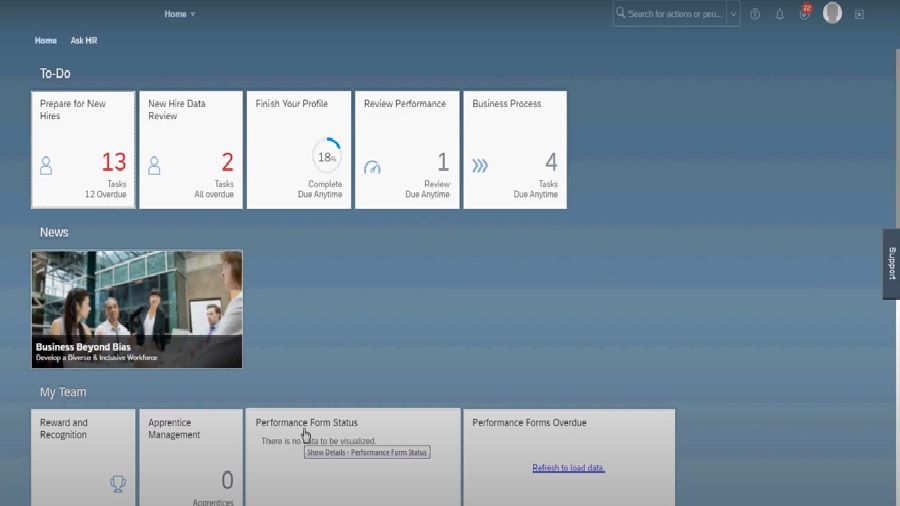Click gauge icon on Review Performance tile

(x=372, y=167)
